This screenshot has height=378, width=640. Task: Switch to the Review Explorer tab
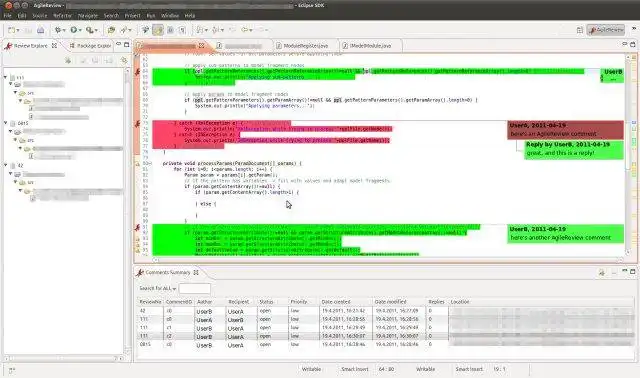[31, 46]
